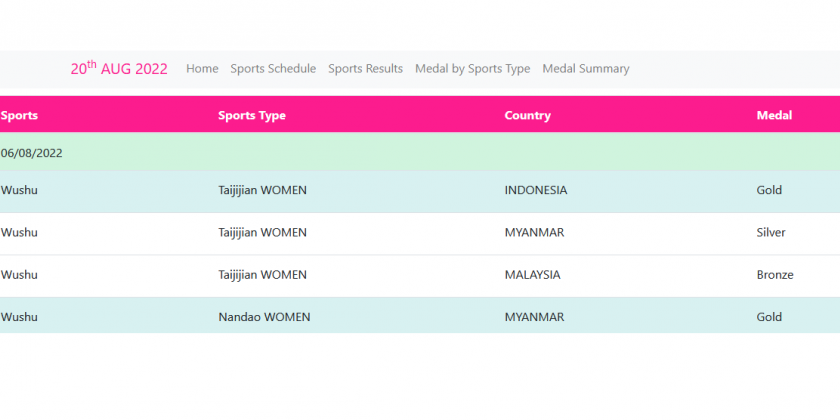The width and height of the screenshot is (840, 420).
Task: Click MYANMAR in the Nandao WOMEN row
Action: [x=534, y=317]
